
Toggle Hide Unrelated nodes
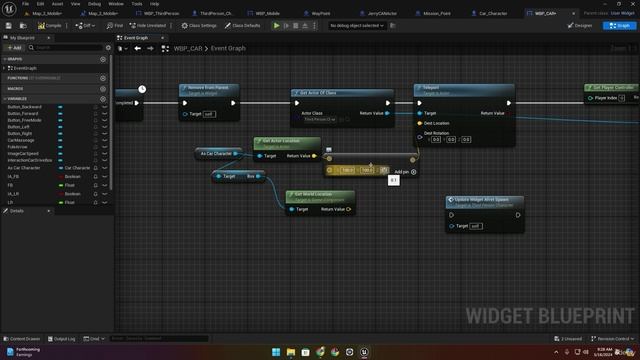[147, 26]
